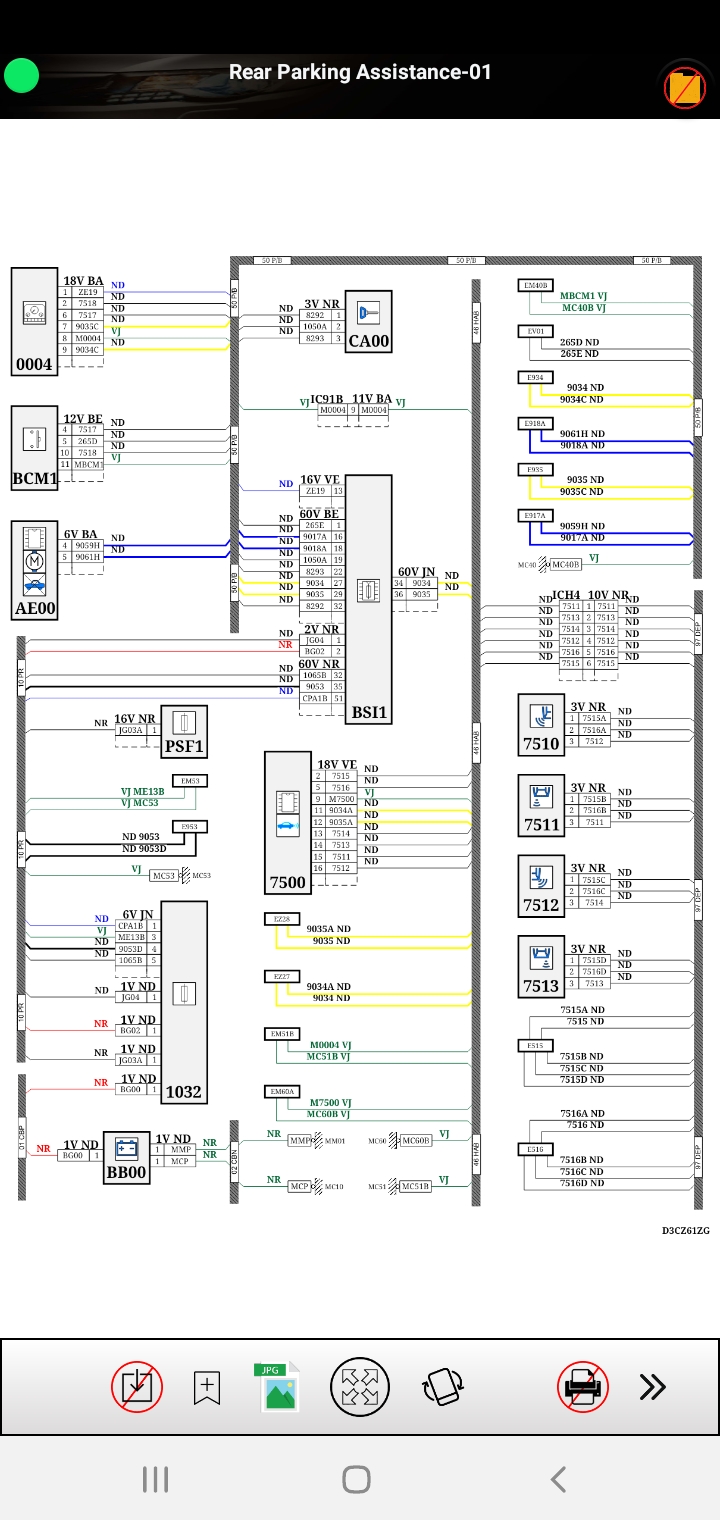Select the PSF1 fuse box component
This screenshot has width=720, height=1520.
(184, 732)
